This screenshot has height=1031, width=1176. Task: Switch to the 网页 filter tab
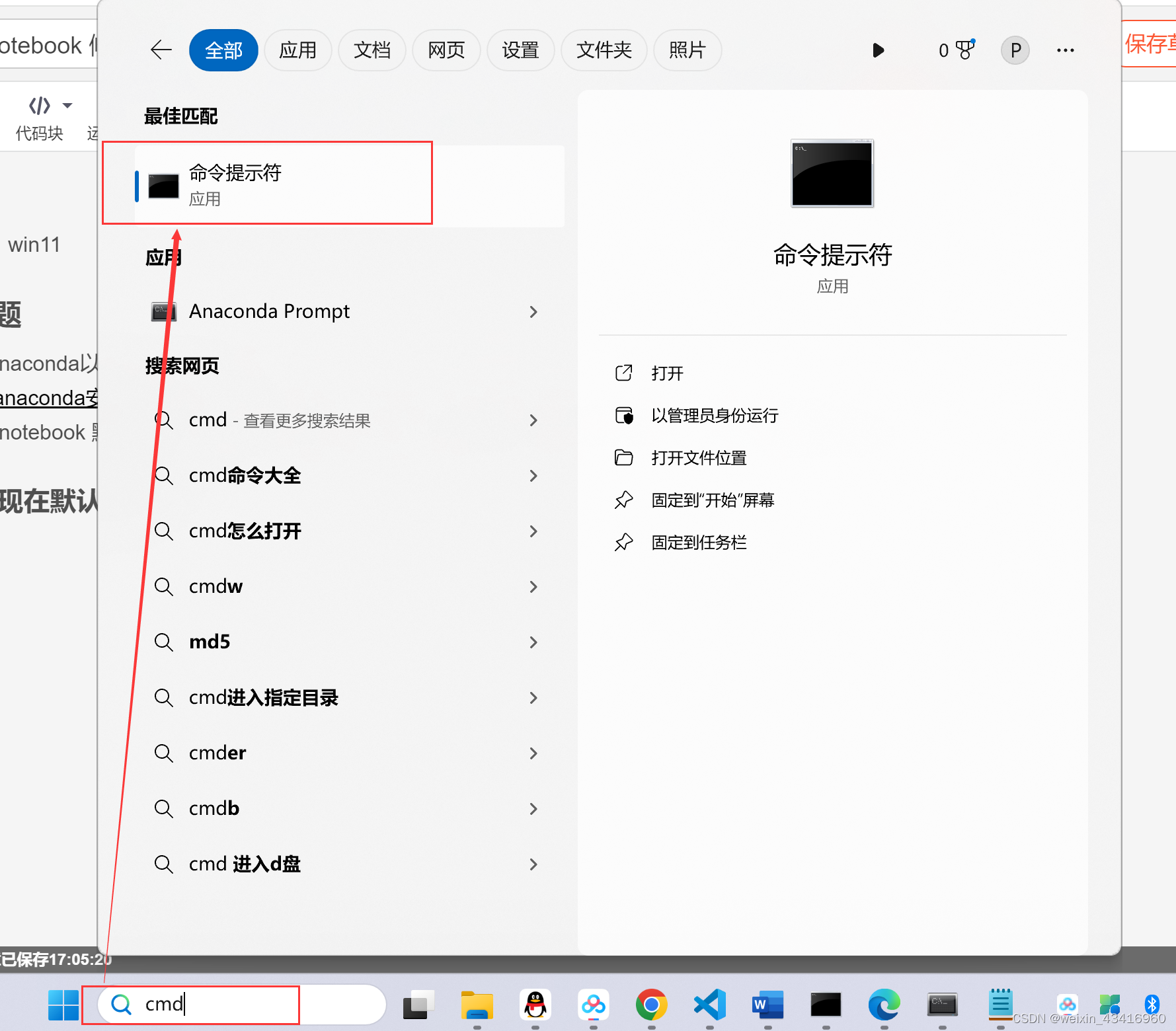(x=446, y=50)
